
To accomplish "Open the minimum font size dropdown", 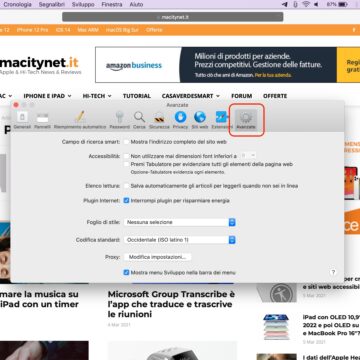I will pyautogui.click(x=248, y=155).
